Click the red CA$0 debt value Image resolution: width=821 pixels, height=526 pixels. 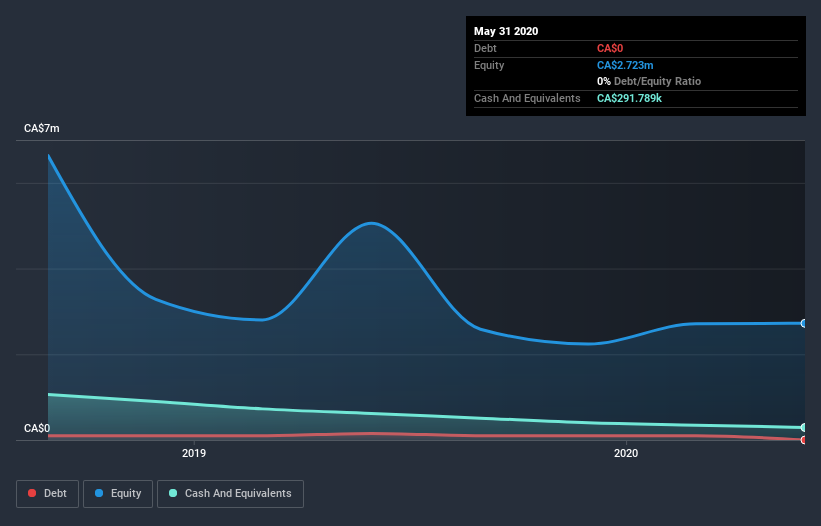point(610,49)
